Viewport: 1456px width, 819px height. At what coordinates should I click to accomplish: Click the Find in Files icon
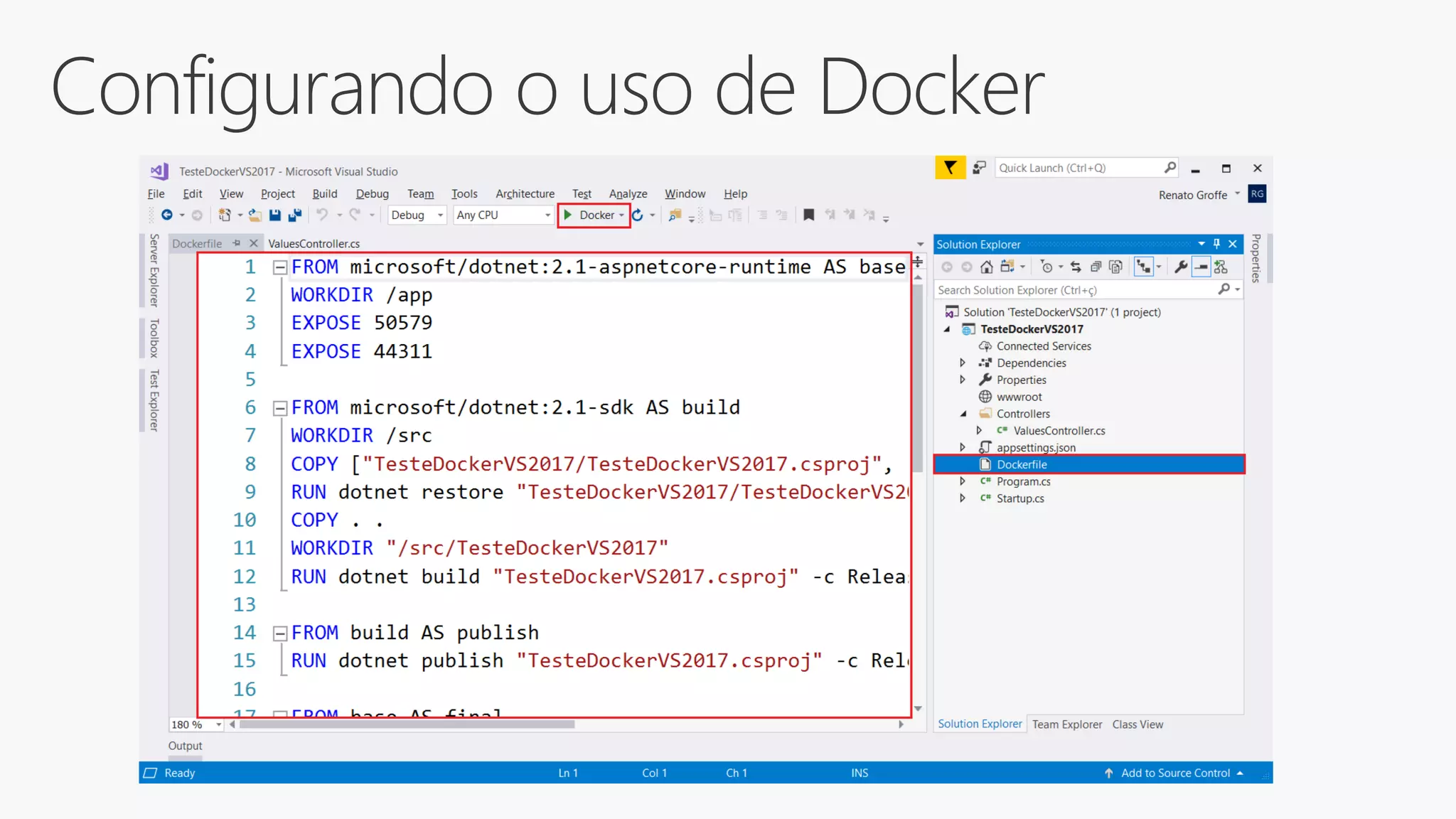(x=675, y=215)
